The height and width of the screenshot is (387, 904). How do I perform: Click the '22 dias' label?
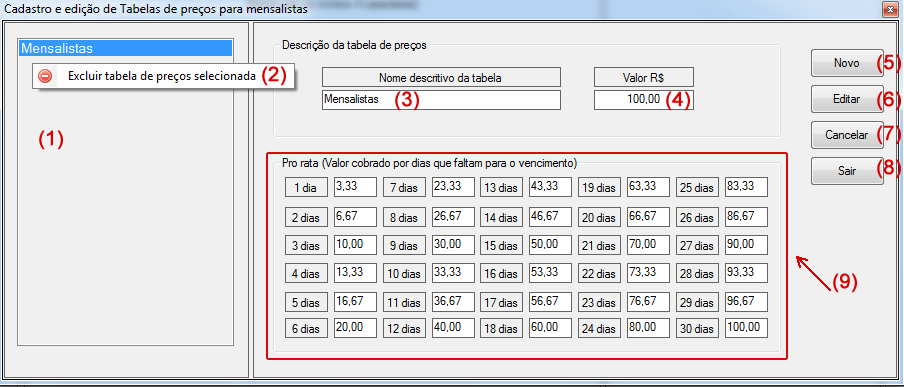click(x=600, y=274)
